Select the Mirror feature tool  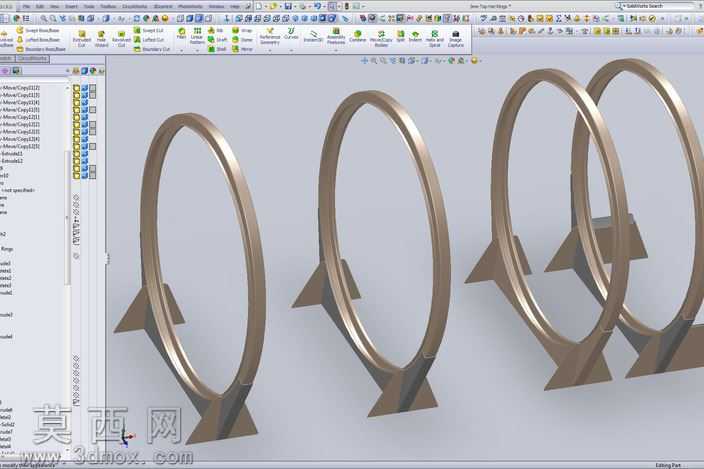242,49
